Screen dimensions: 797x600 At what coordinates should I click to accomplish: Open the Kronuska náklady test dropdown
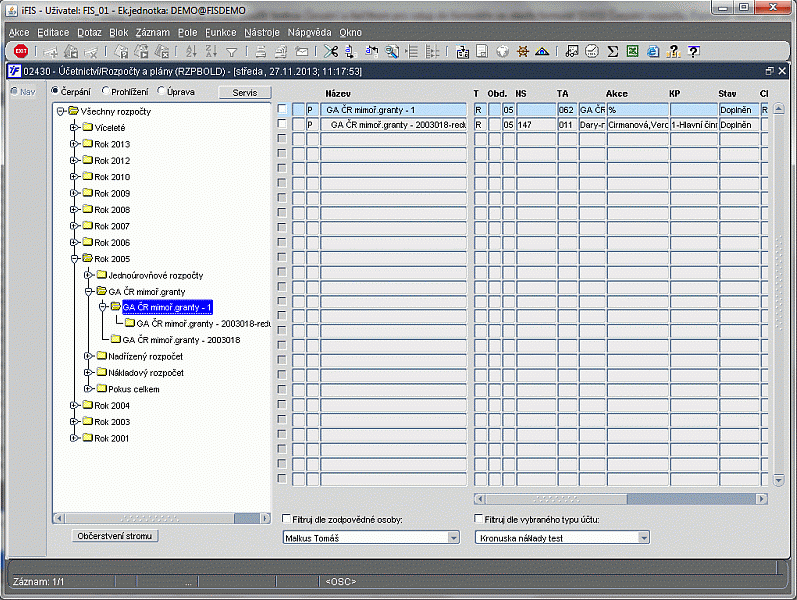coord(643,537)
